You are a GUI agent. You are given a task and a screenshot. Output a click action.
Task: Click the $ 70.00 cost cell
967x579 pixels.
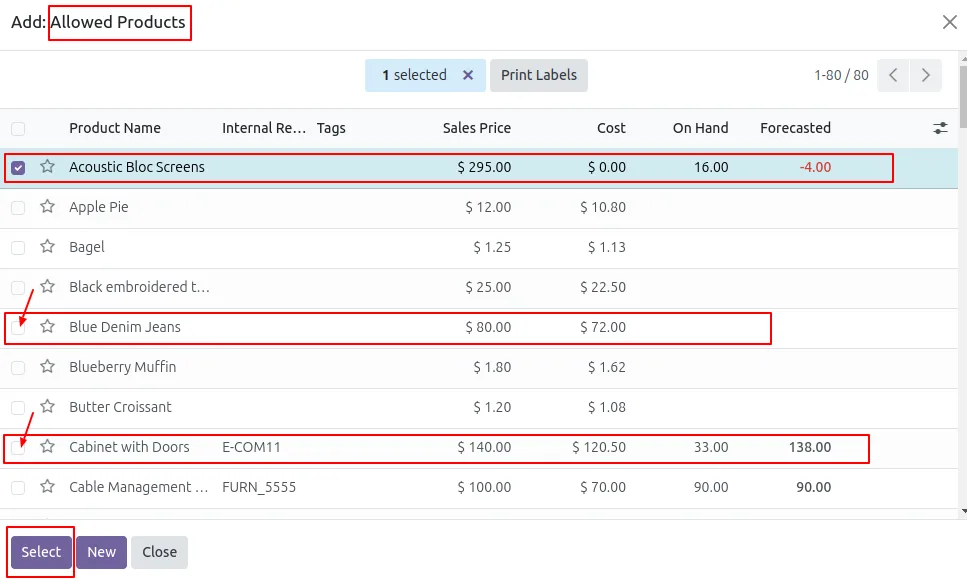[x=603, y=487]
